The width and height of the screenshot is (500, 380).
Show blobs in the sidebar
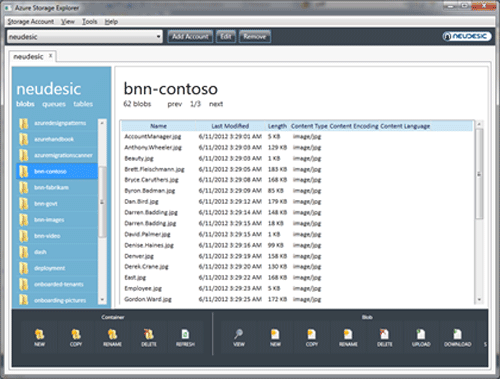(x=25, y=104)
